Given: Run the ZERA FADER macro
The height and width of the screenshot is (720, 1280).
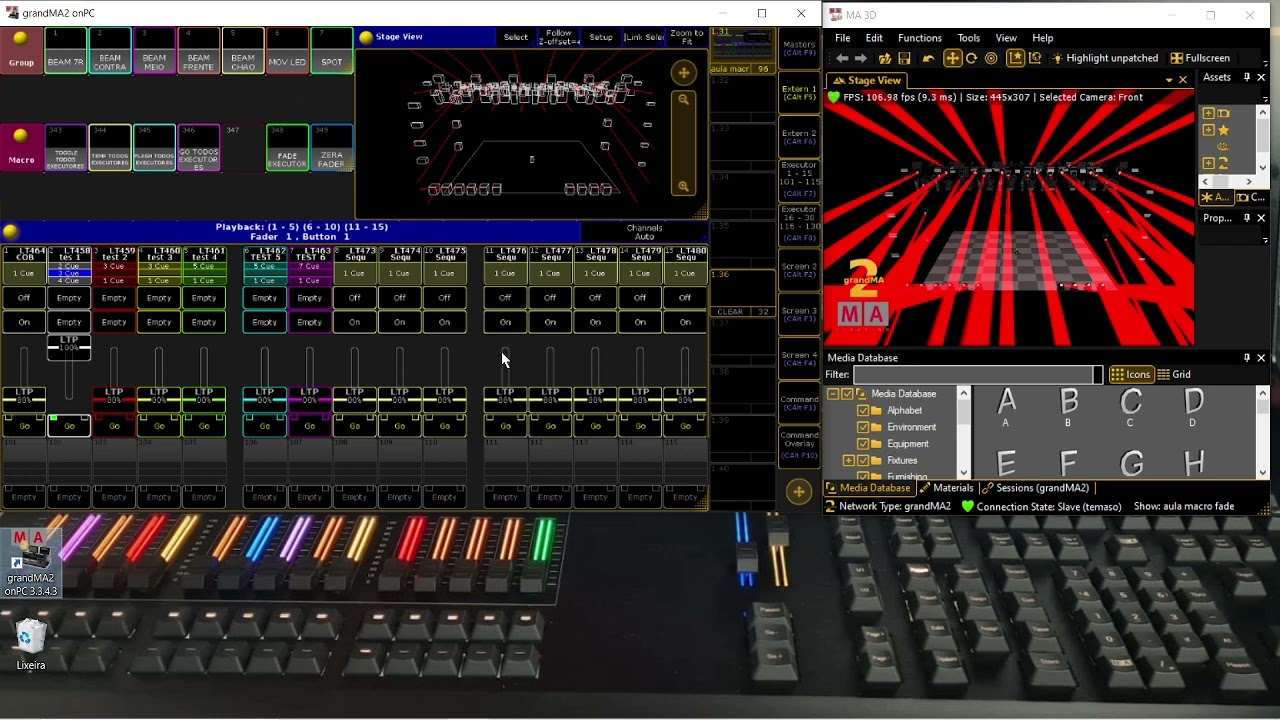Looking at the screenshot, I should click(331, 148).
